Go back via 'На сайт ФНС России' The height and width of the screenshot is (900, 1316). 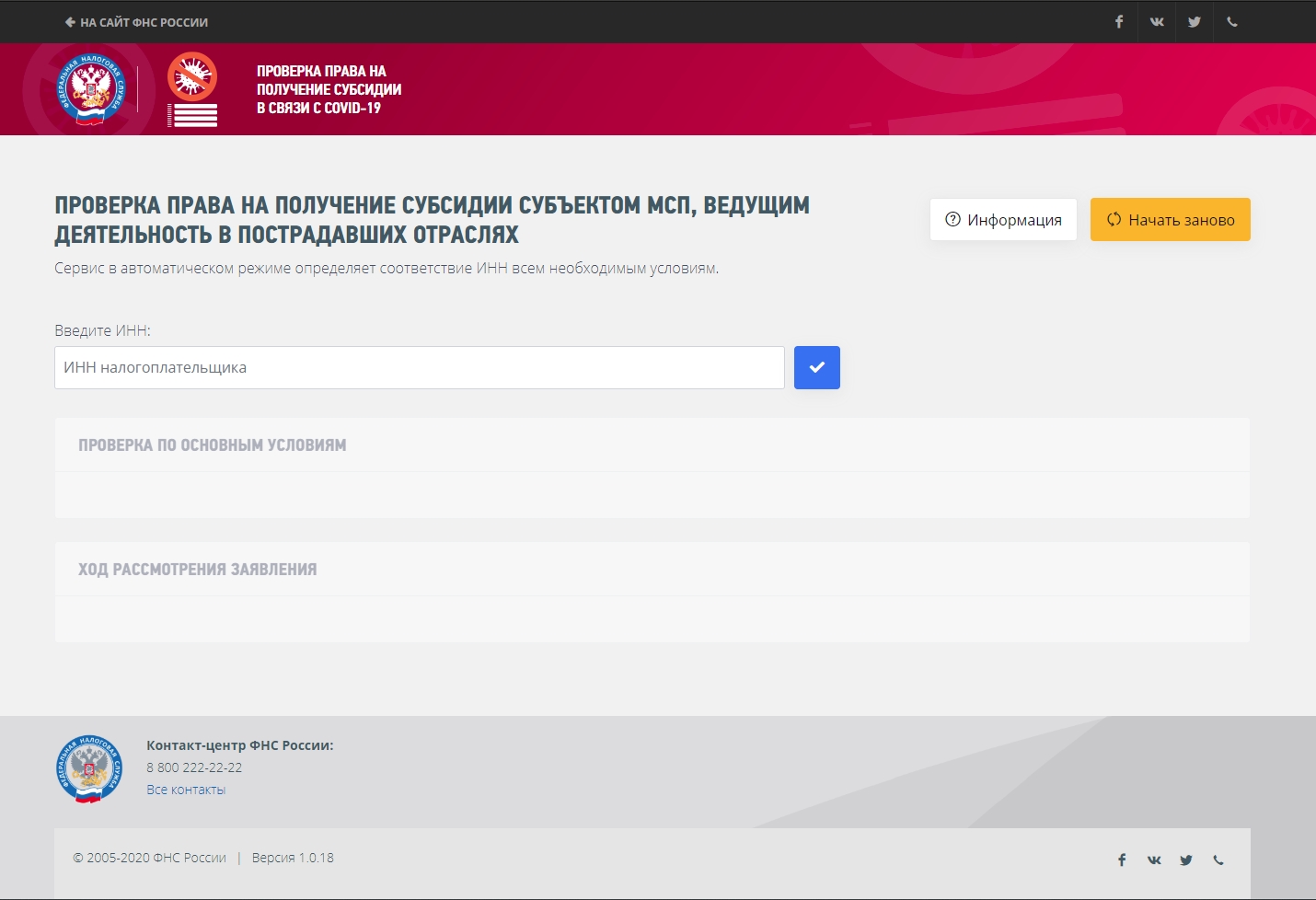tap(136, 22)
